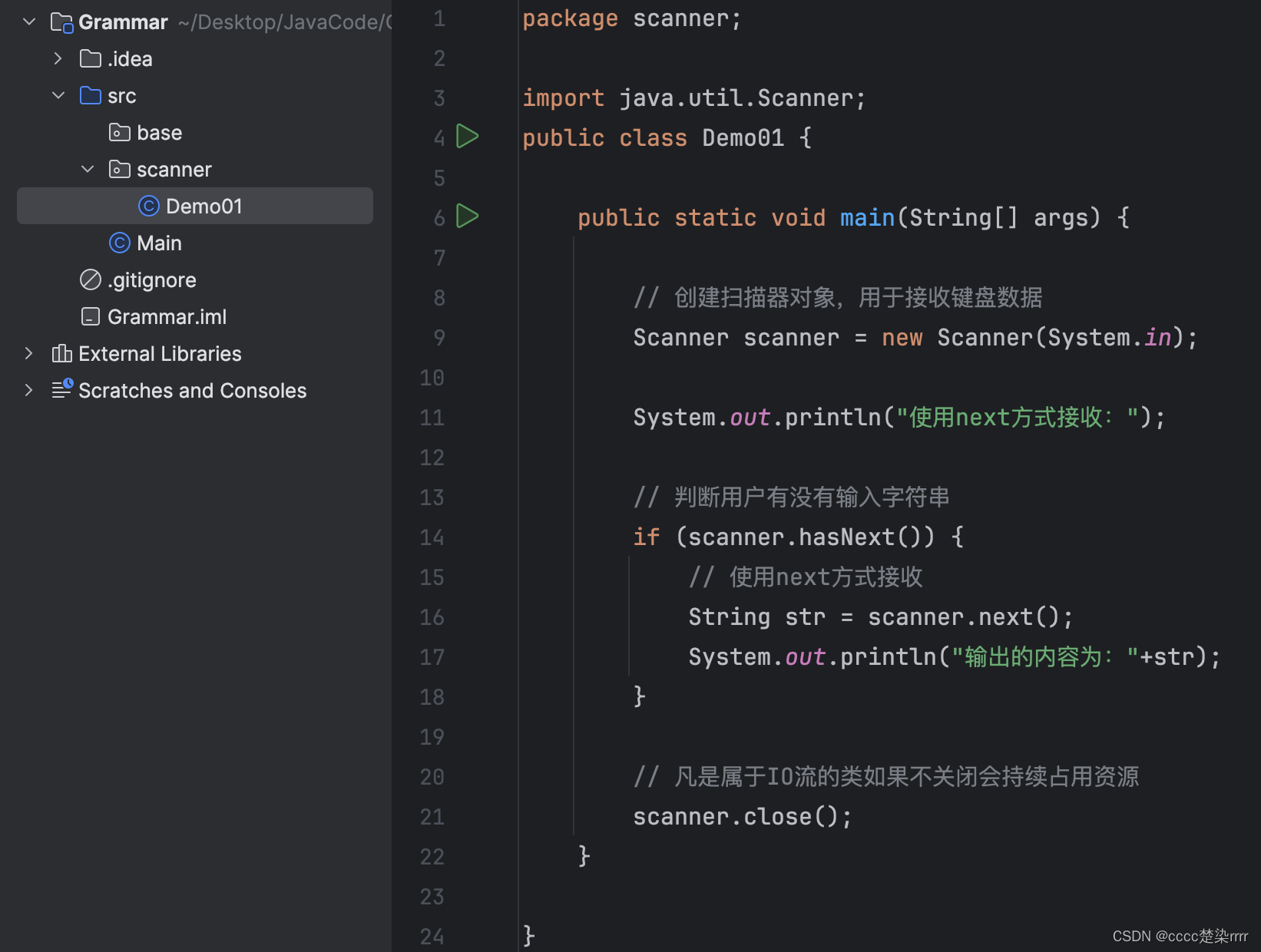Click the base package icon
Screen dimensions: 1261x952
pos(120,132)
